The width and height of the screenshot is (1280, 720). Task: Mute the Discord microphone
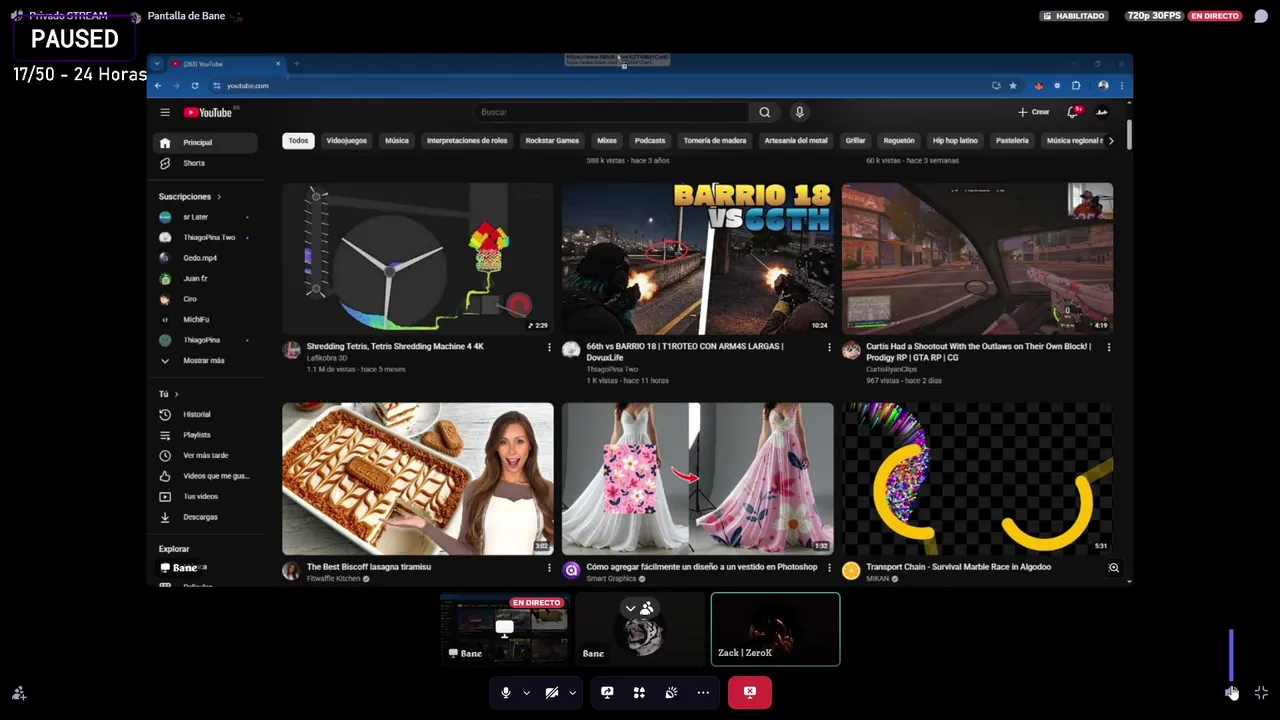pos(506,692)
